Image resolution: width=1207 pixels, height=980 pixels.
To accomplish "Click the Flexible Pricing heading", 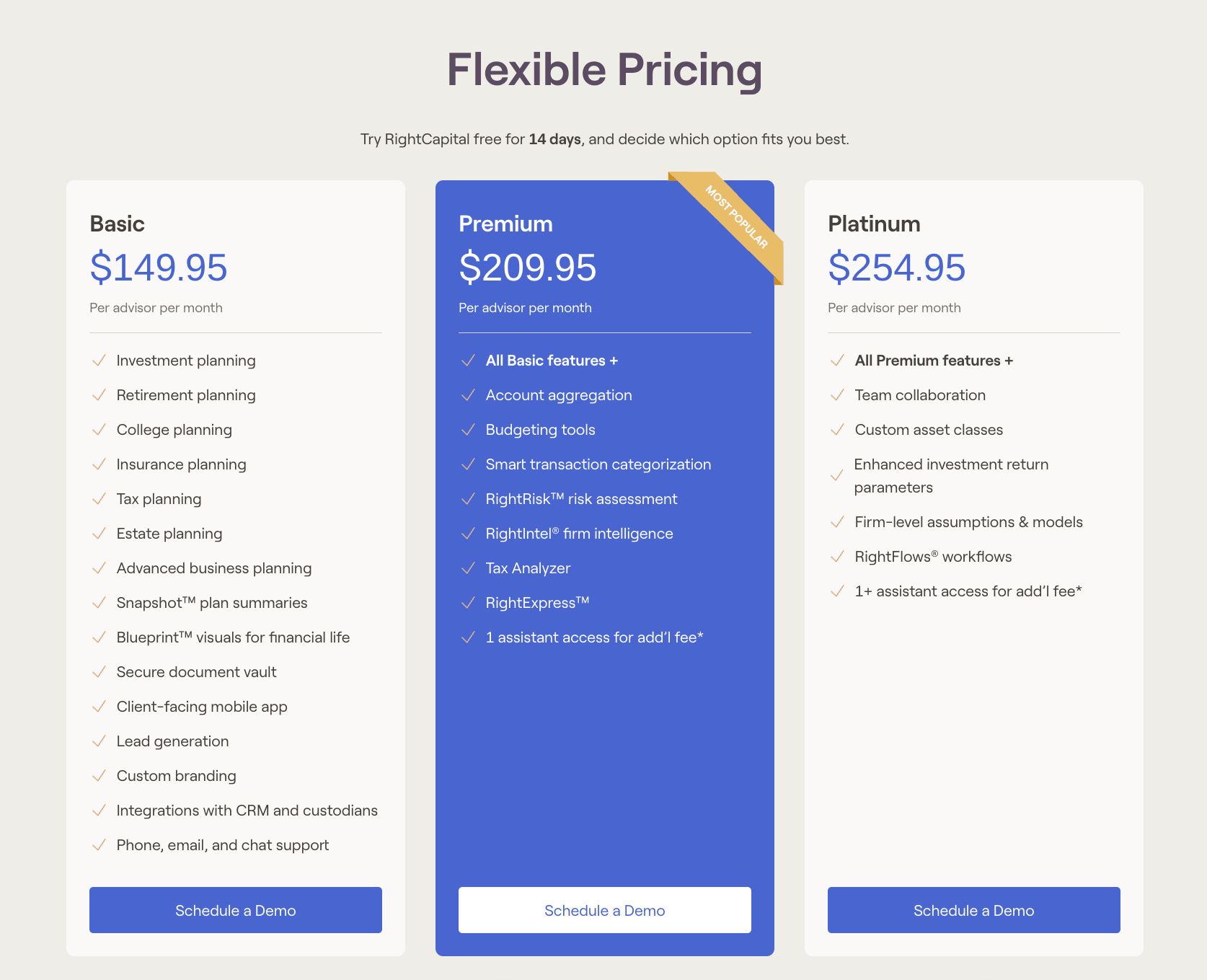I will [x=604, y=70].
